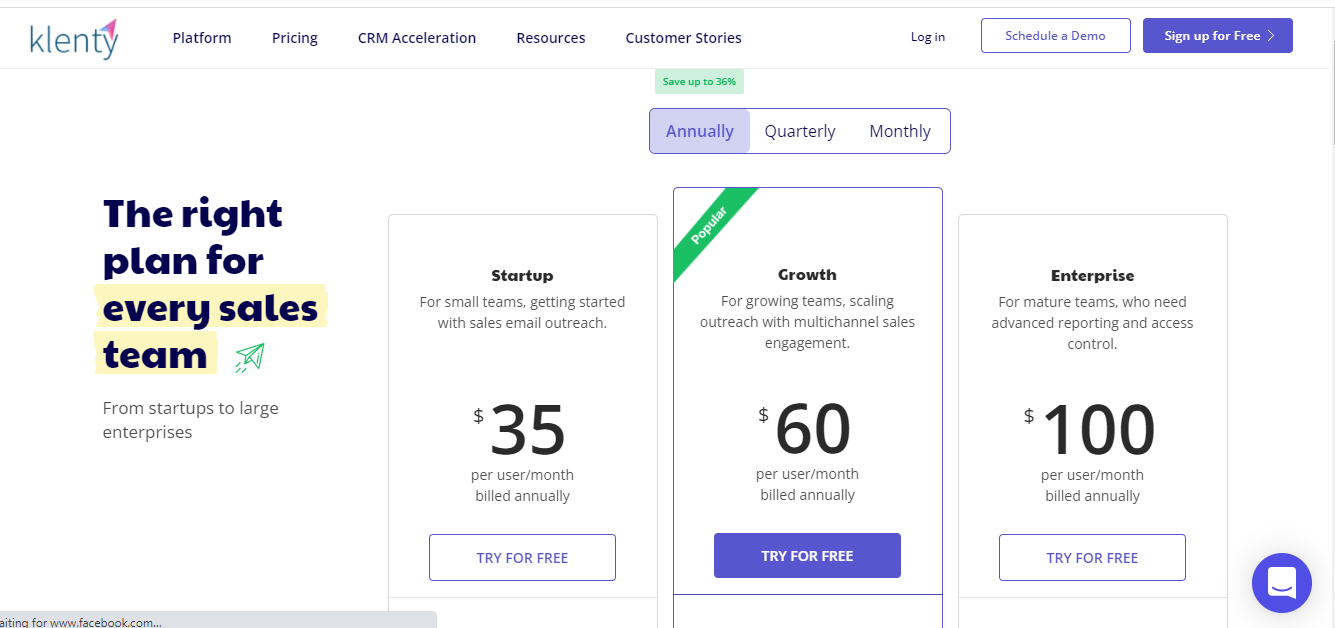Click Try for Free under Growth plan
This screenshot has height=628, width=1335.
click(x=807, y=555)
